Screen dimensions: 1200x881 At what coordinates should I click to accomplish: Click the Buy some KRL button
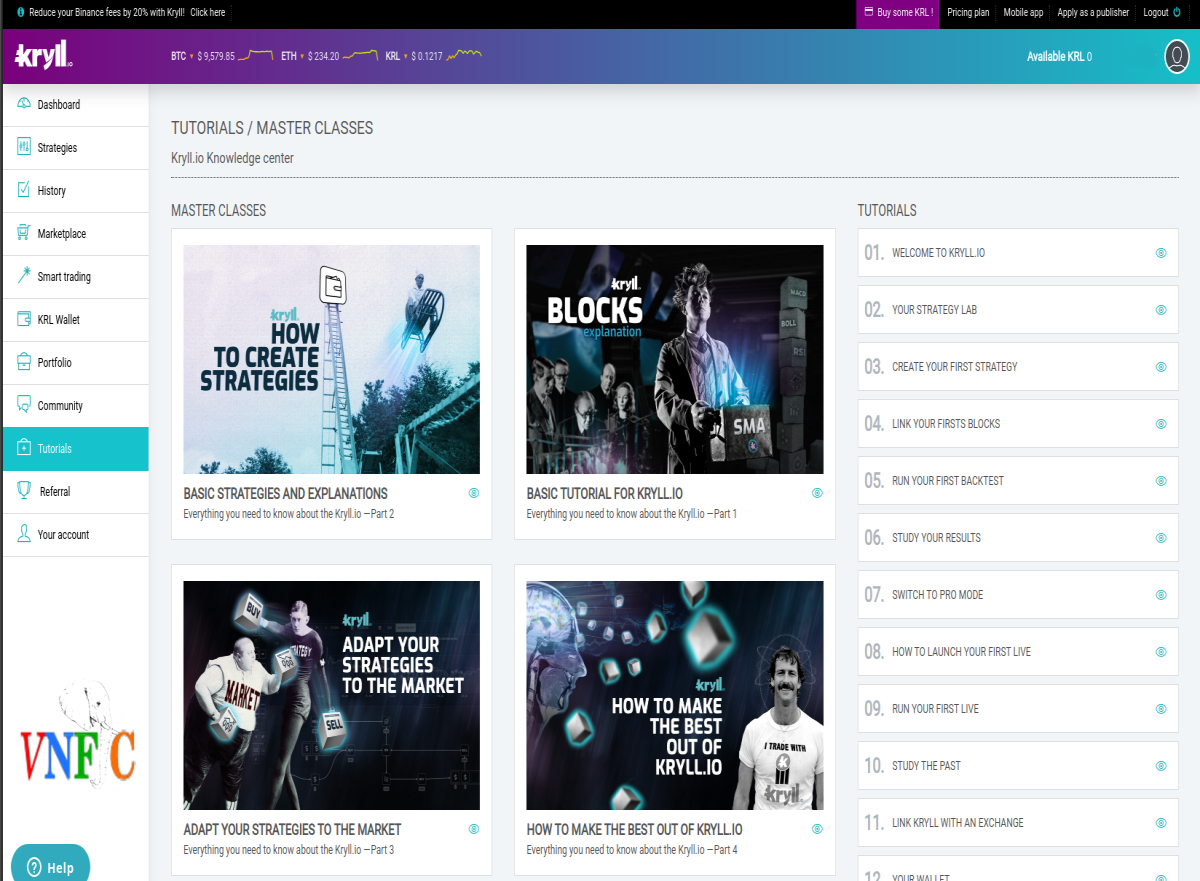(x=898, y=13)
